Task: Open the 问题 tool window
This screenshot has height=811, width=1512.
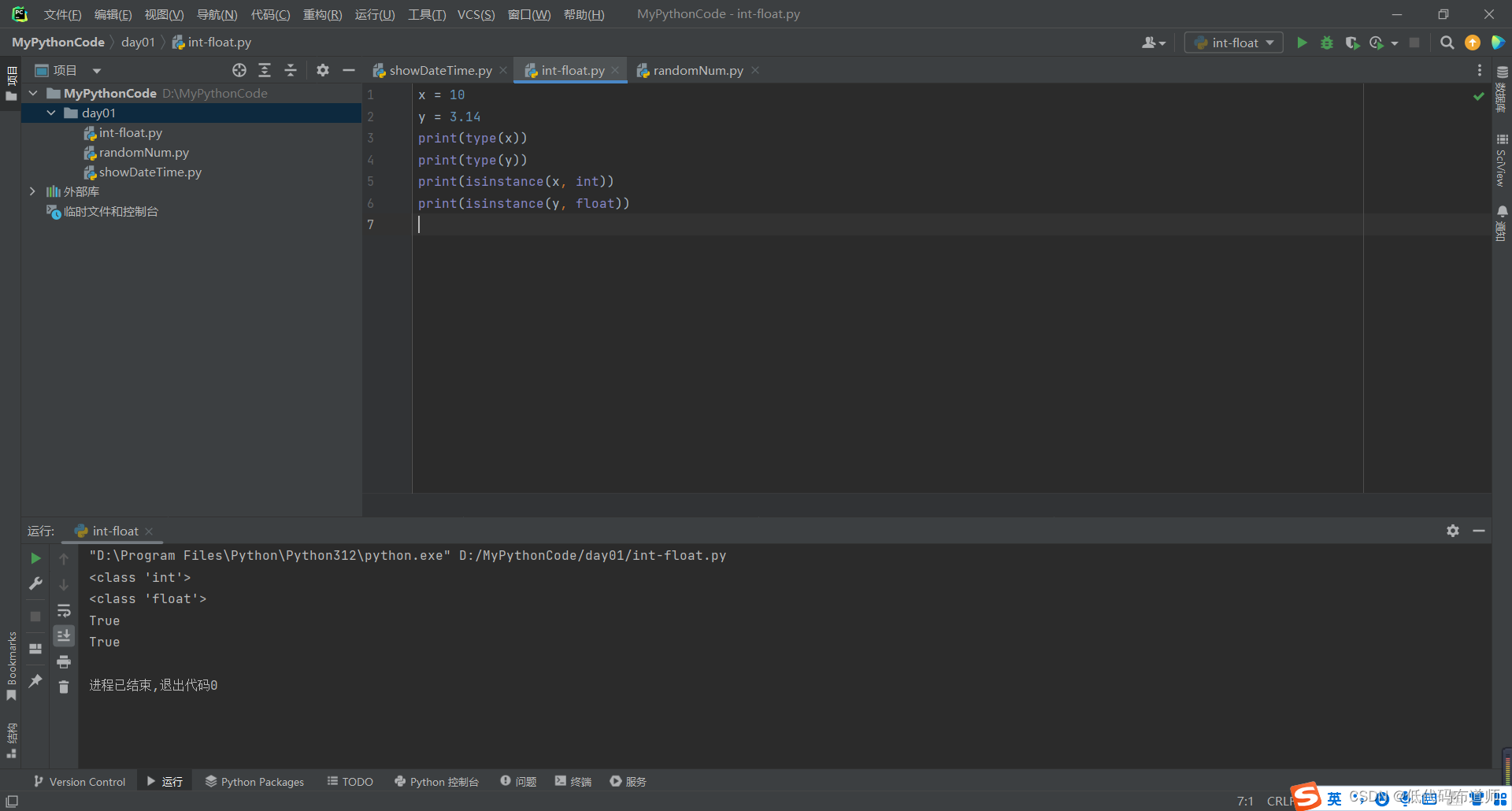Action: pos(518,781)
